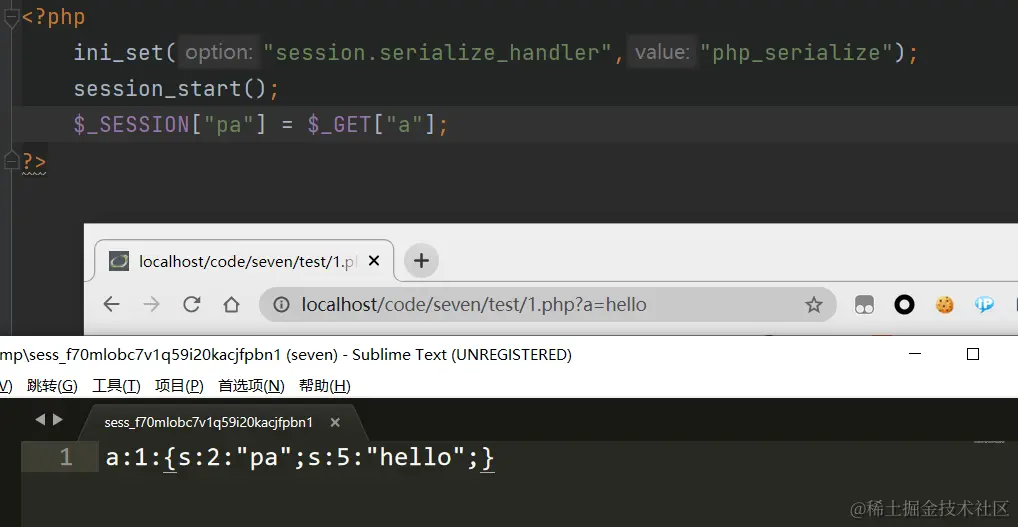This screenshot has height=527, width=1018.
Task: Close the localhost browser tab
Action: click(x=374, y=261)
